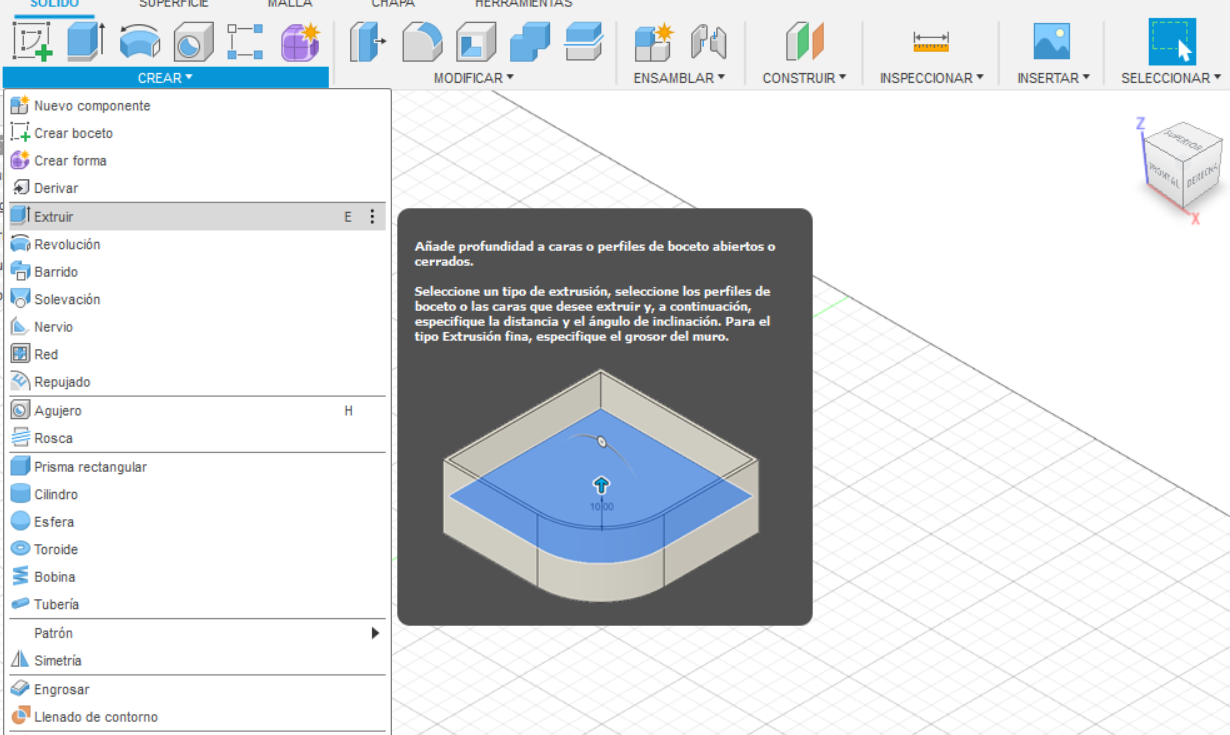Choose Prisma rectangular menu entry
Viewport: 1230px width, 735px height.
[x=197, y=467]
